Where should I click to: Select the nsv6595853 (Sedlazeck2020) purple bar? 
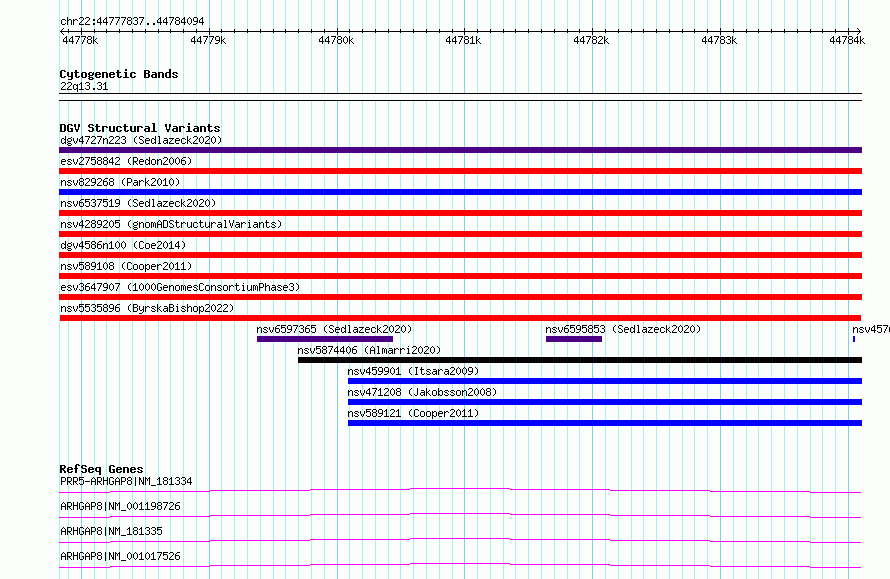point(574,339)
